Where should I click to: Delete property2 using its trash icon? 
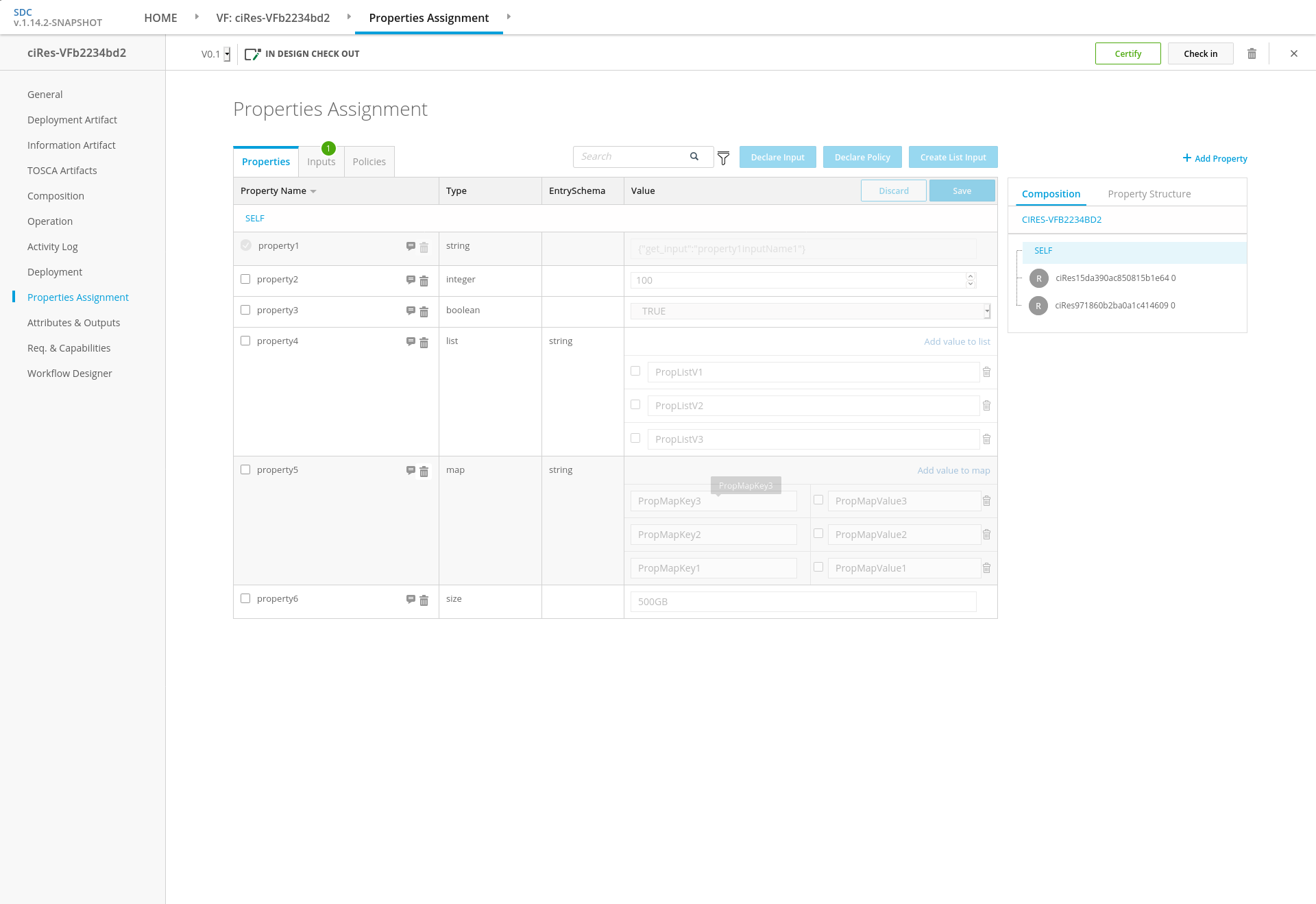pyautogui.click(x=424, y=281)
